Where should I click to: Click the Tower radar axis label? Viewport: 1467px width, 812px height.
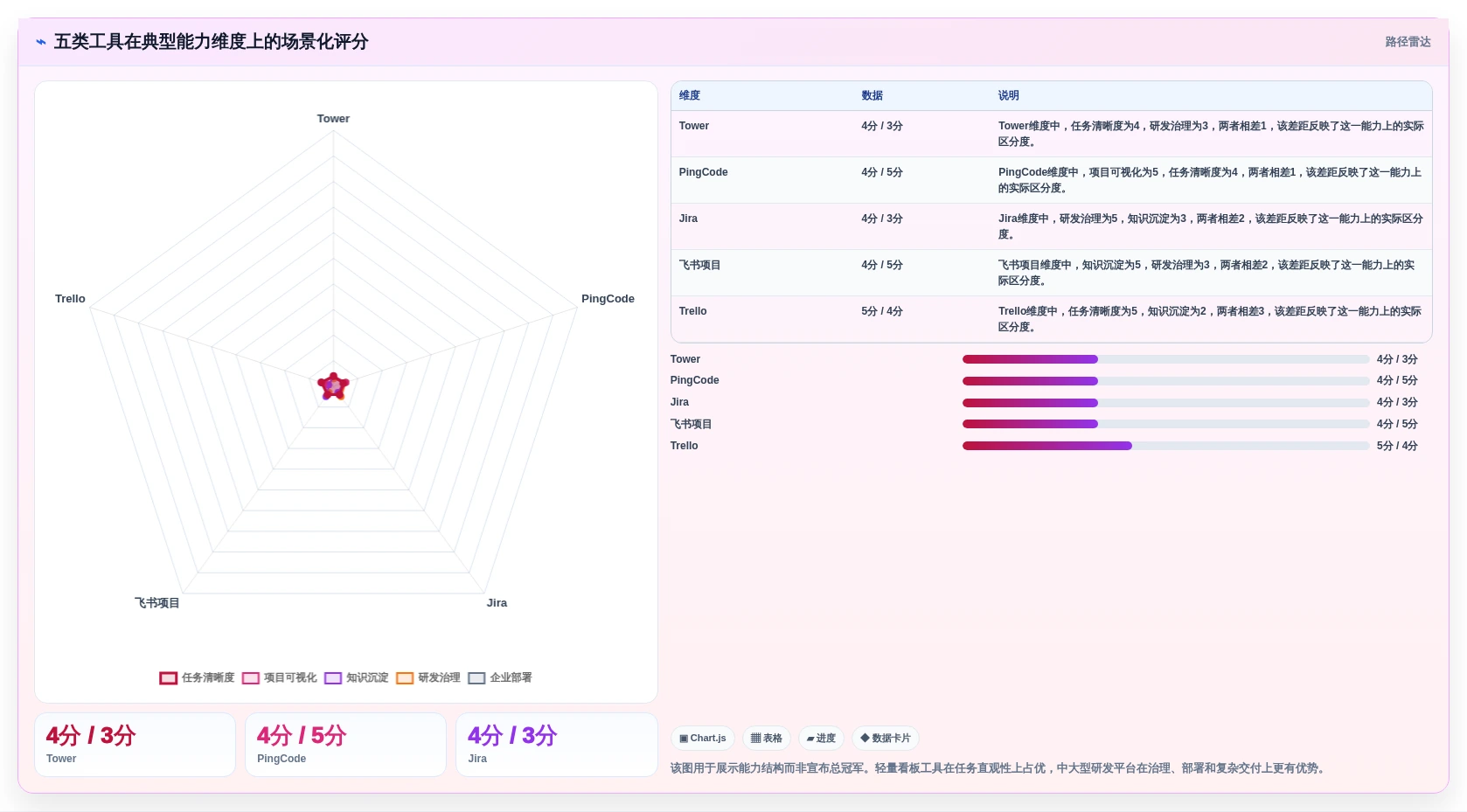coord(333,119)
